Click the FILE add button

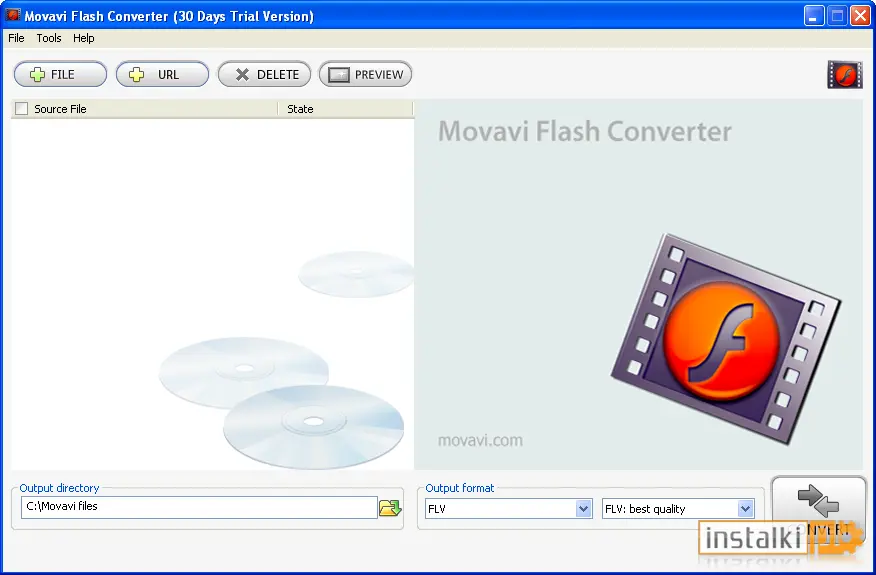[60, 74]
